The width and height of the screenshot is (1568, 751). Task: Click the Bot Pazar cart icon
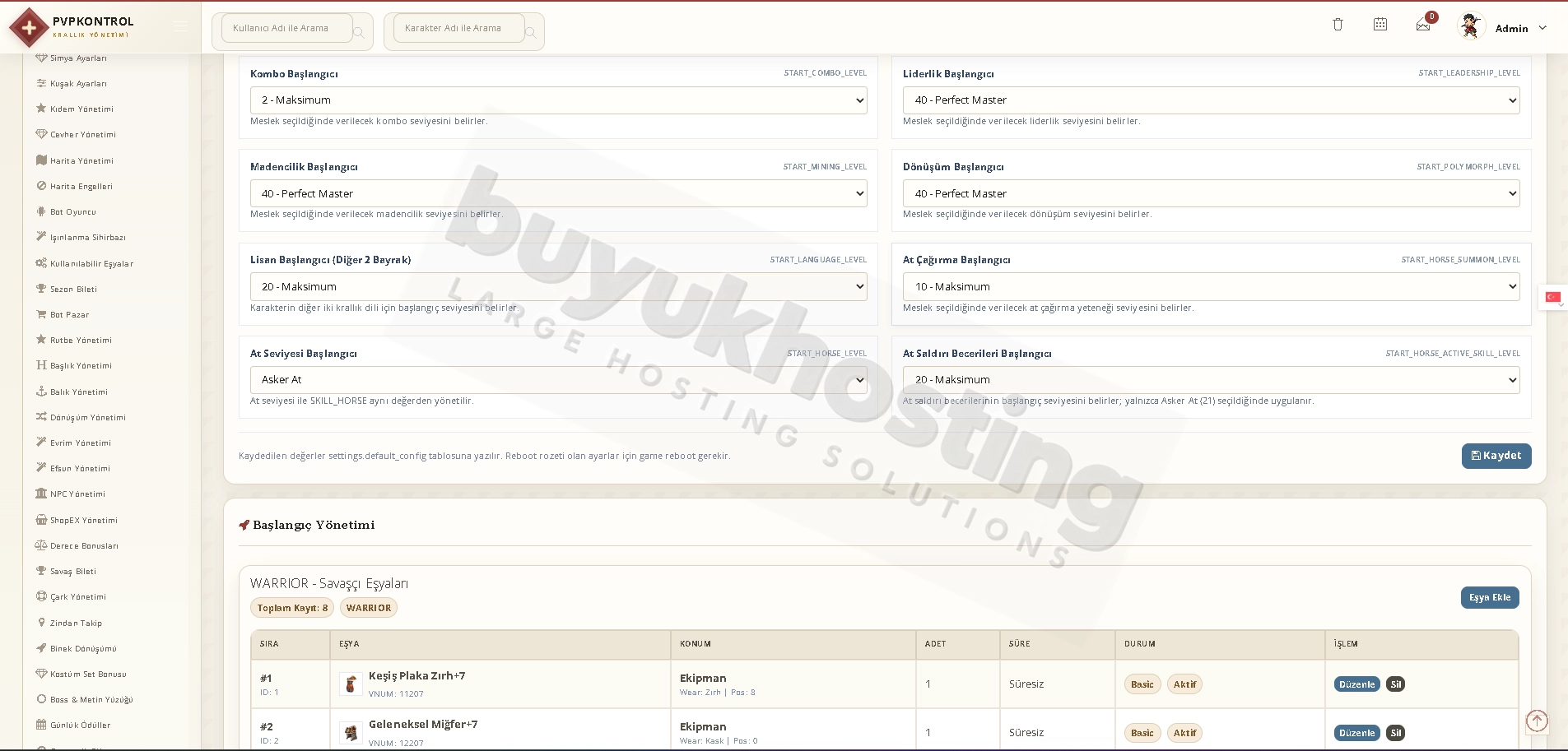point(41,314)
